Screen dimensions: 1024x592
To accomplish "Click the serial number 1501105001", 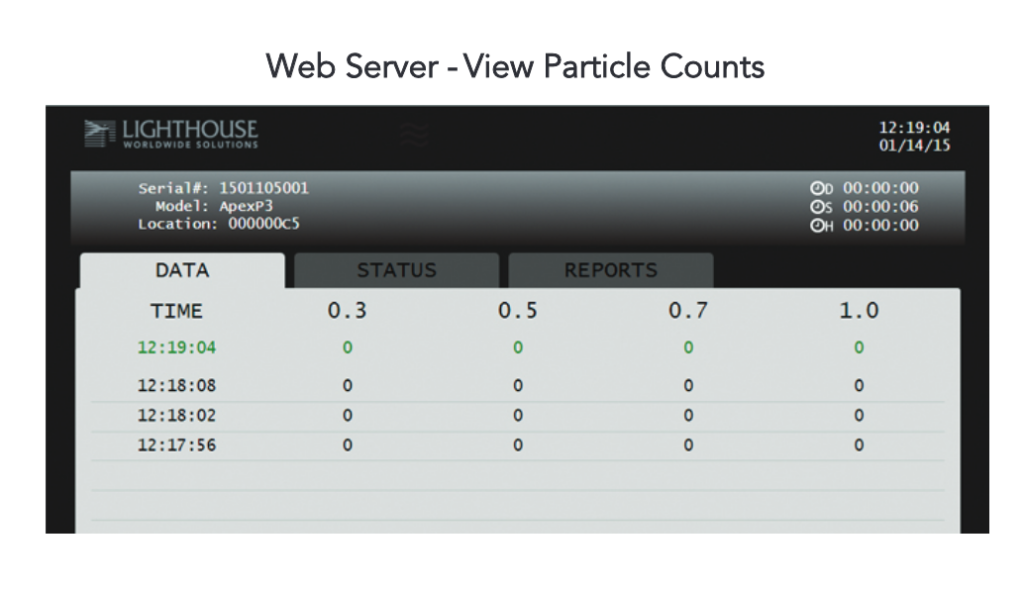I will click(264, 188).
